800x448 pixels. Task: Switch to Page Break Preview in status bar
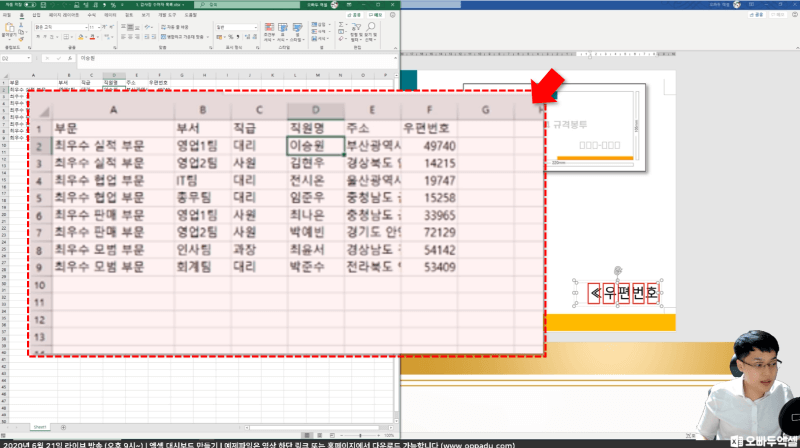[332, 435]
